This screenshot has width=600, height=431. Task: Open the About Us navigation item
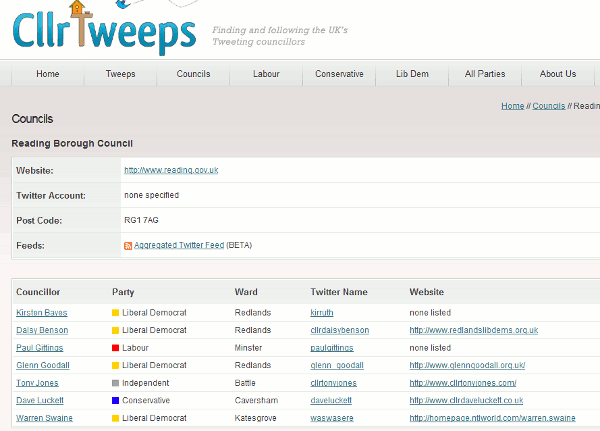[x=558, y=74]
